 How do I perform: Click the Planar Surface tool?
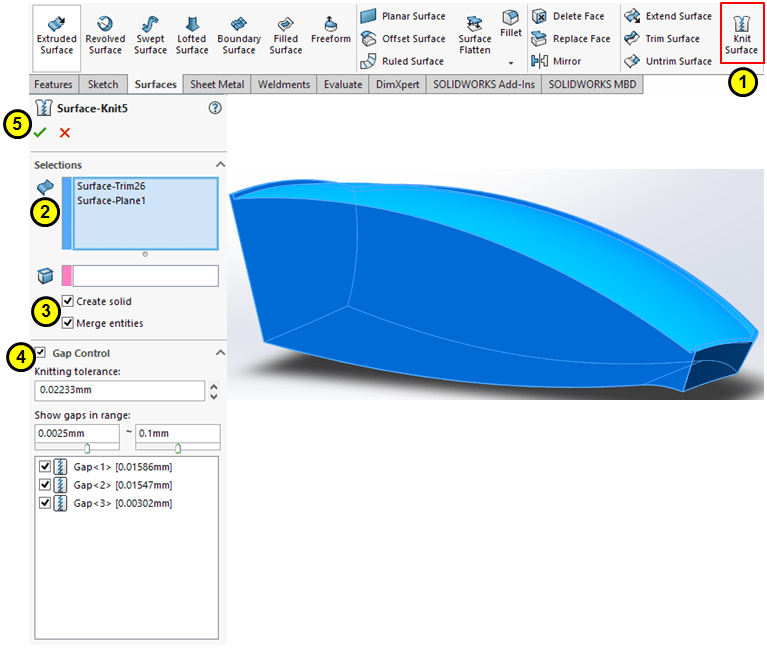point(403,16)
